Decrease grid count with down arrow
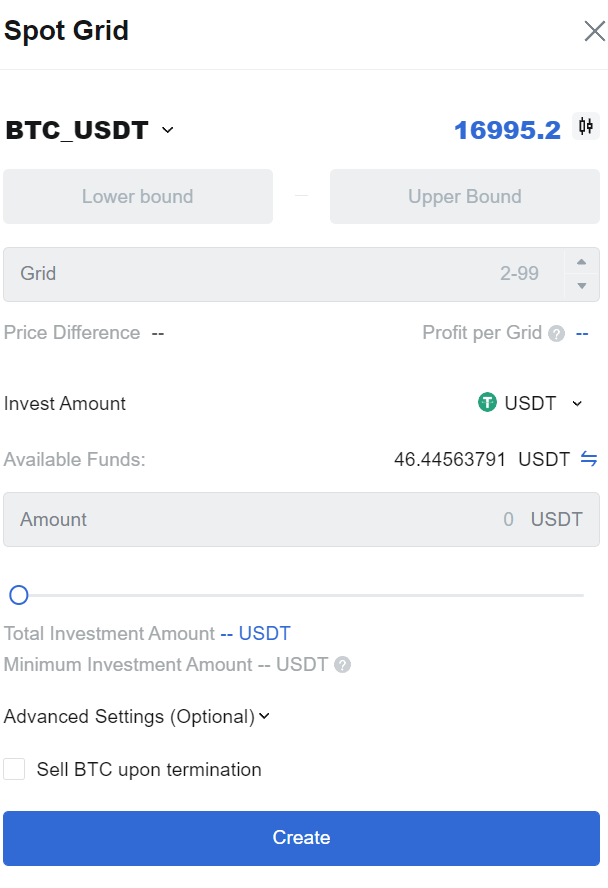The width and height of the screenshot is (608, 888). point(581,286)
